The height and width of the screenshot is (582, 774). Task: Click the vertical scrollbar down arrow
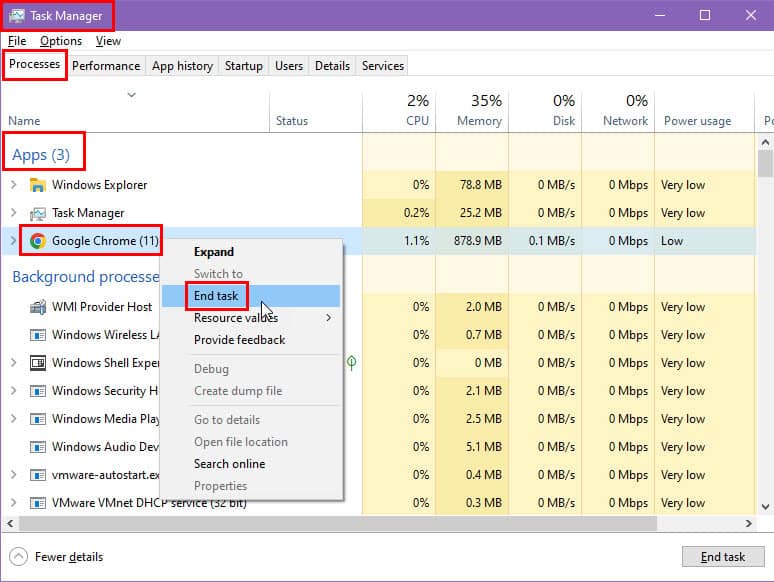(x=765, y=507)
